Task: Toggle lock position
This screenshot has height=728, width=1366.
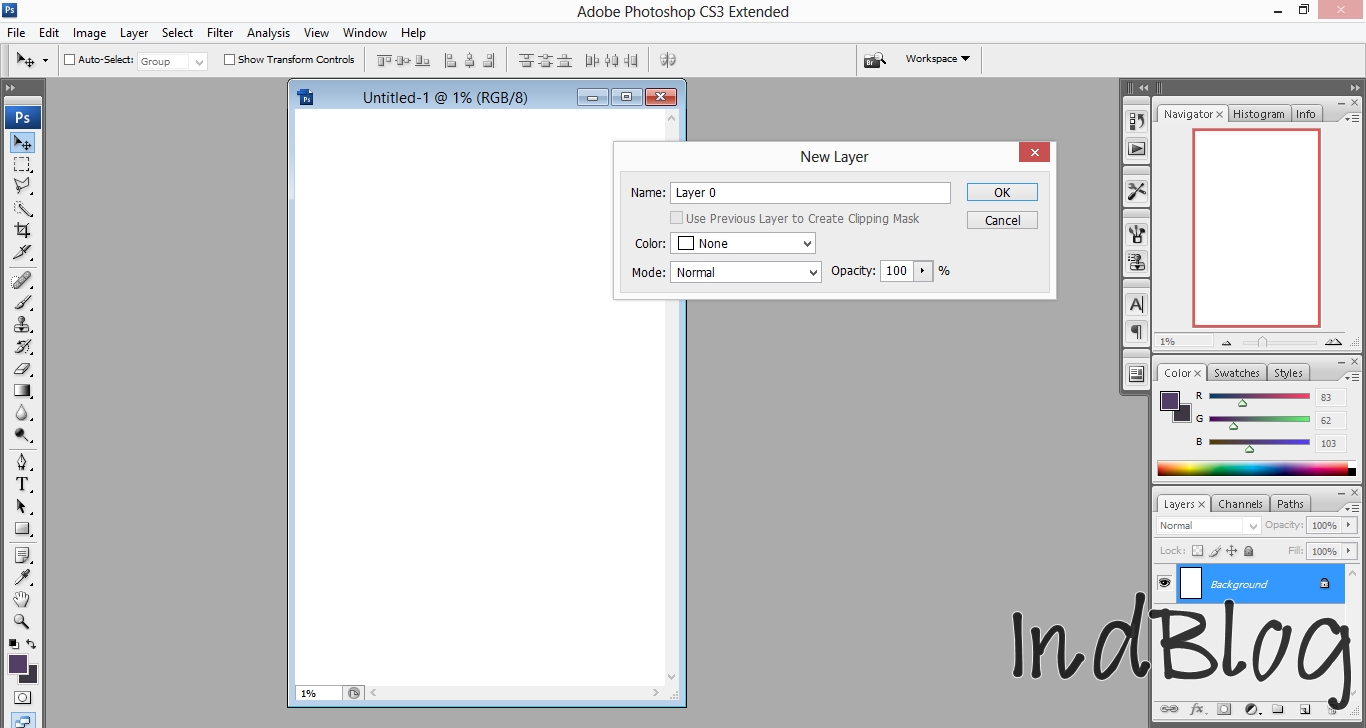Action: click(x=1232, y=551)
